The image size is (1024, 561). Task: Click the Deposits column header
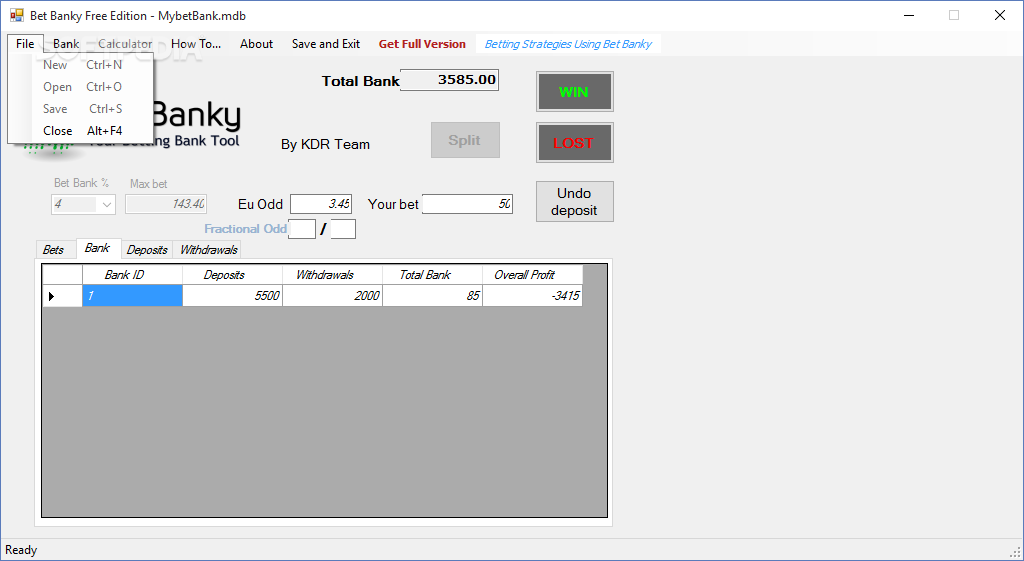[232, 275]
